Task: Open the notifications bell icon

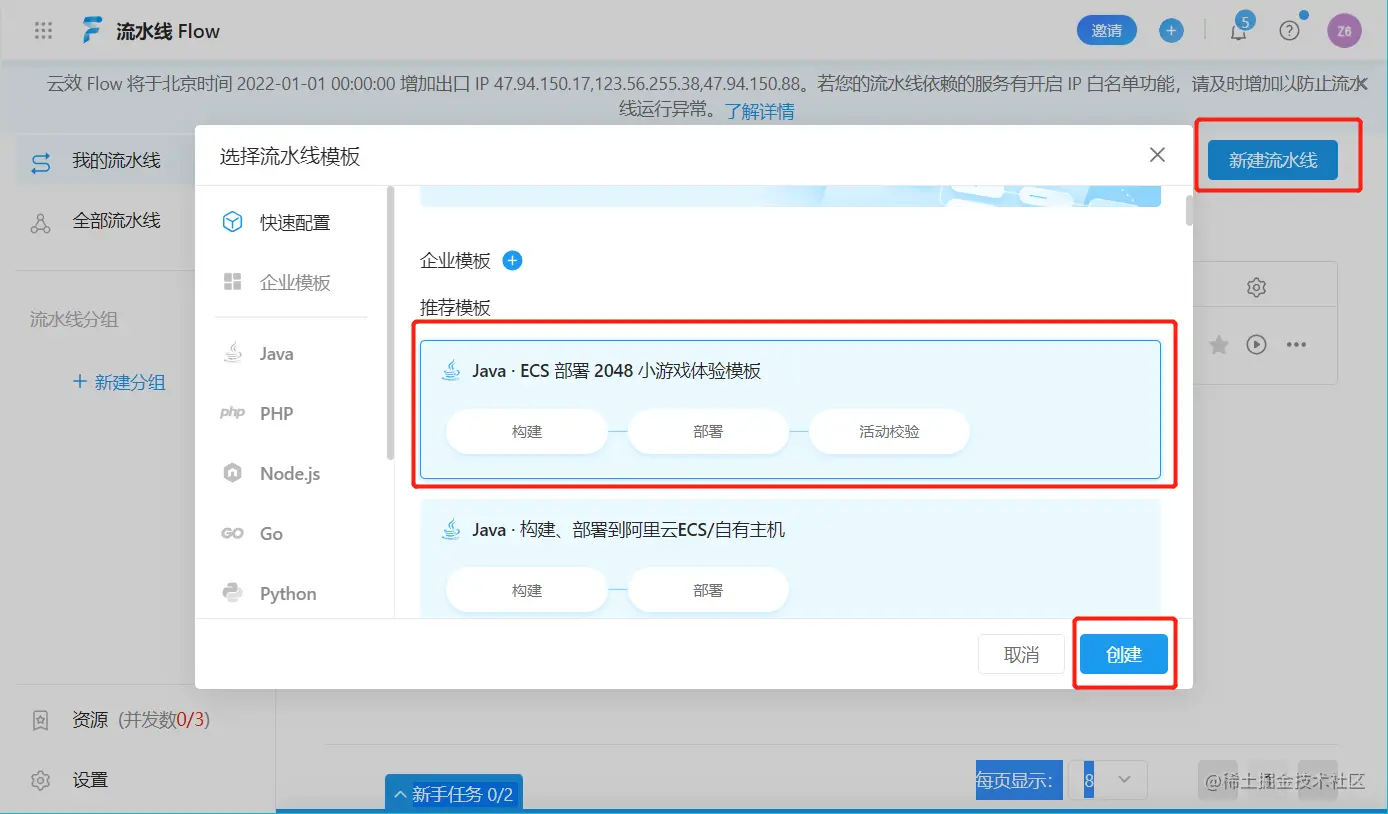Action: click(1238, 31)
